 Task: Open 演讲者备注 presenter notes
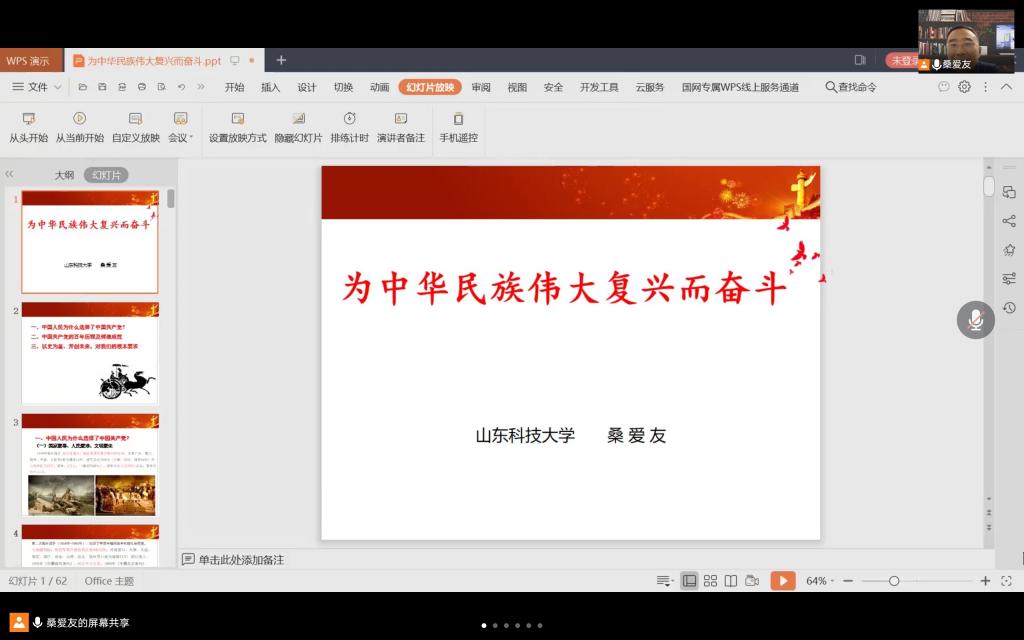click(x=400, y=127)
